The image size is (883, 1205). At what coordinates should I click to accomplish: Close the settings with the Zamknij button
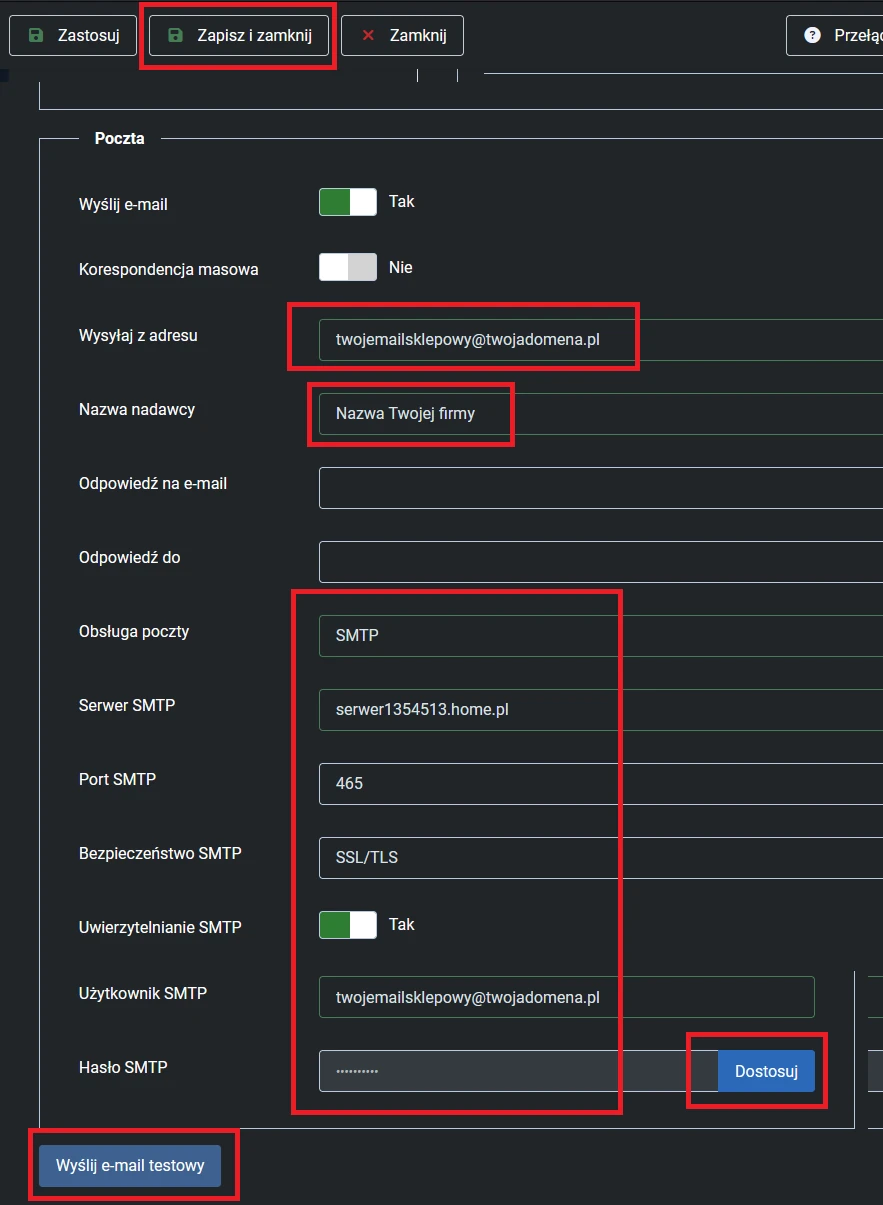click(x=402, y=36)
